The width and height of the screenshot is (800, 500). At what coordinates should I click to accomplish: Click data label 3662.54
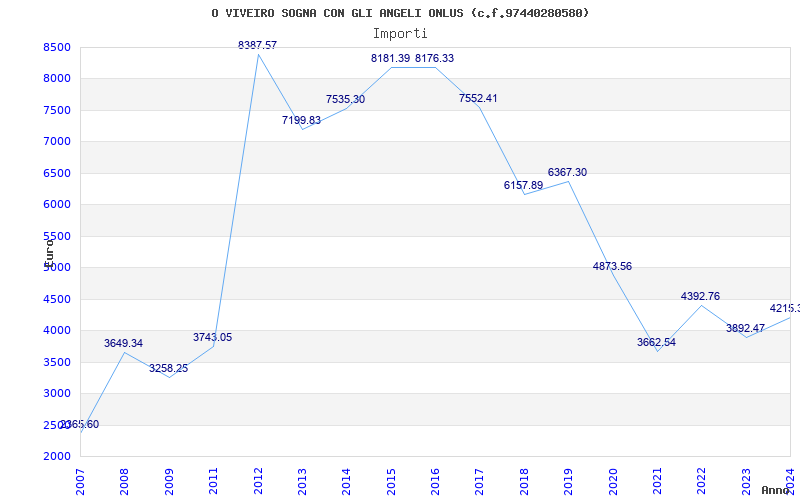[656, 342]
